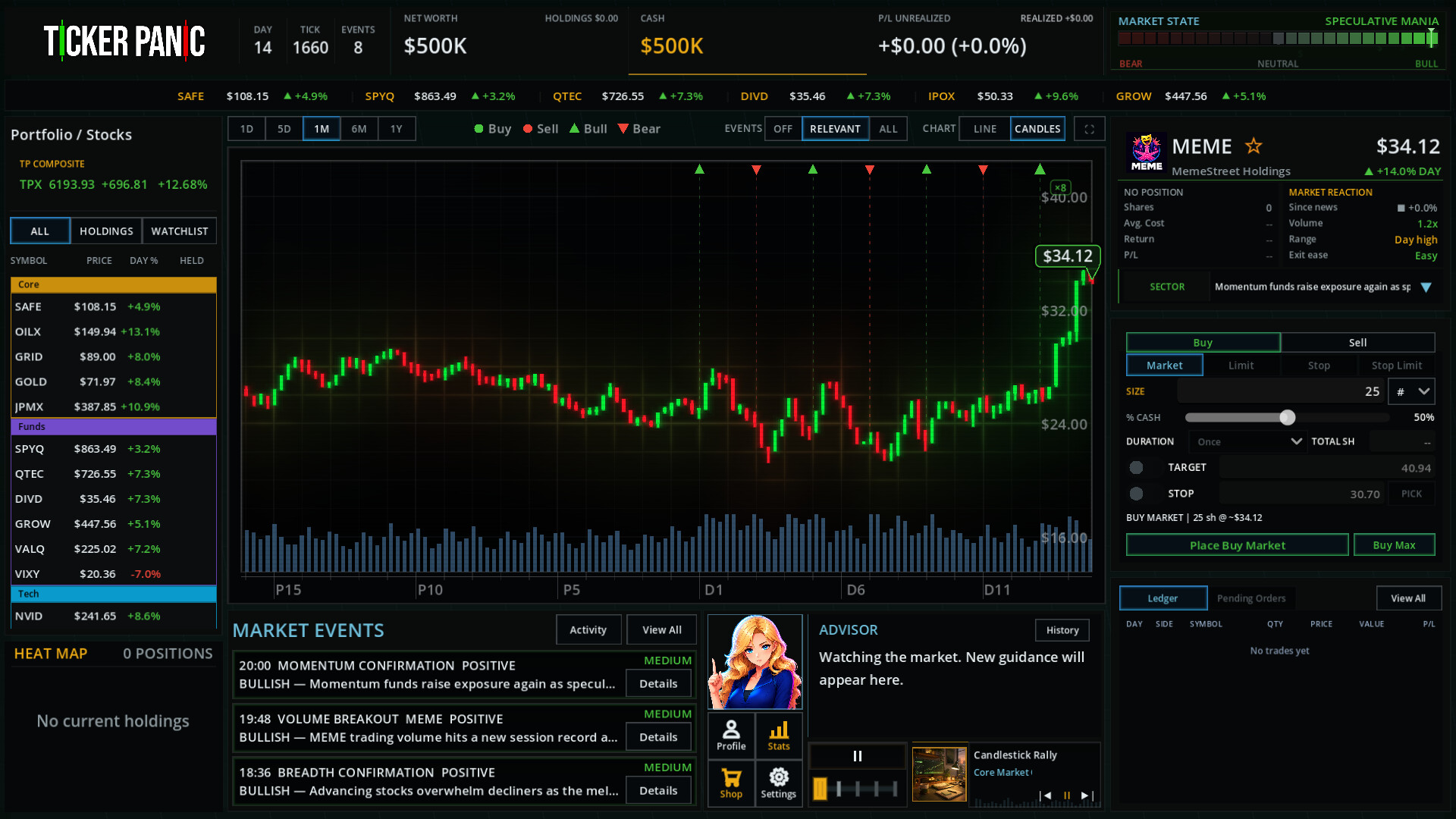
Task: Expand the SECTOR news arrow
Action: [x=1426, y=287]
